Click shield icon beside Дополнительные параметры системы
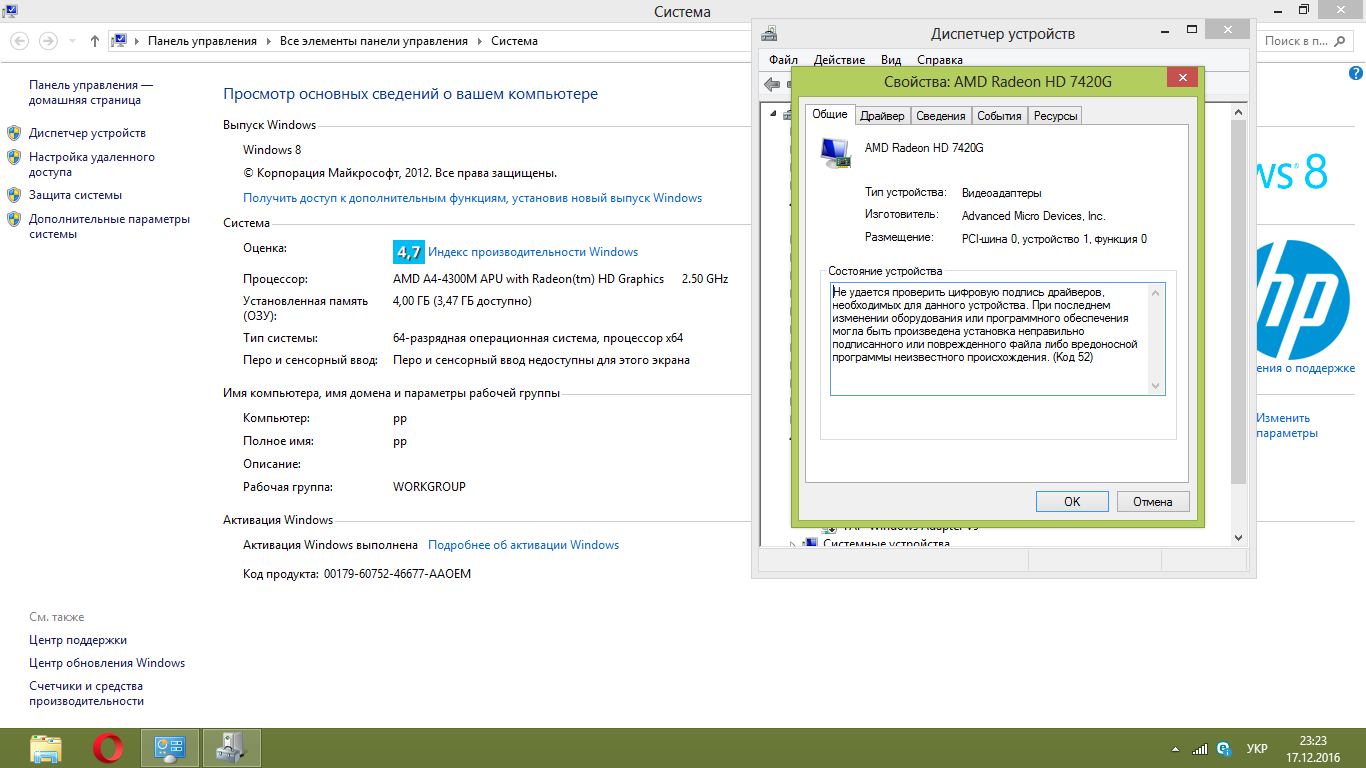 14,219
